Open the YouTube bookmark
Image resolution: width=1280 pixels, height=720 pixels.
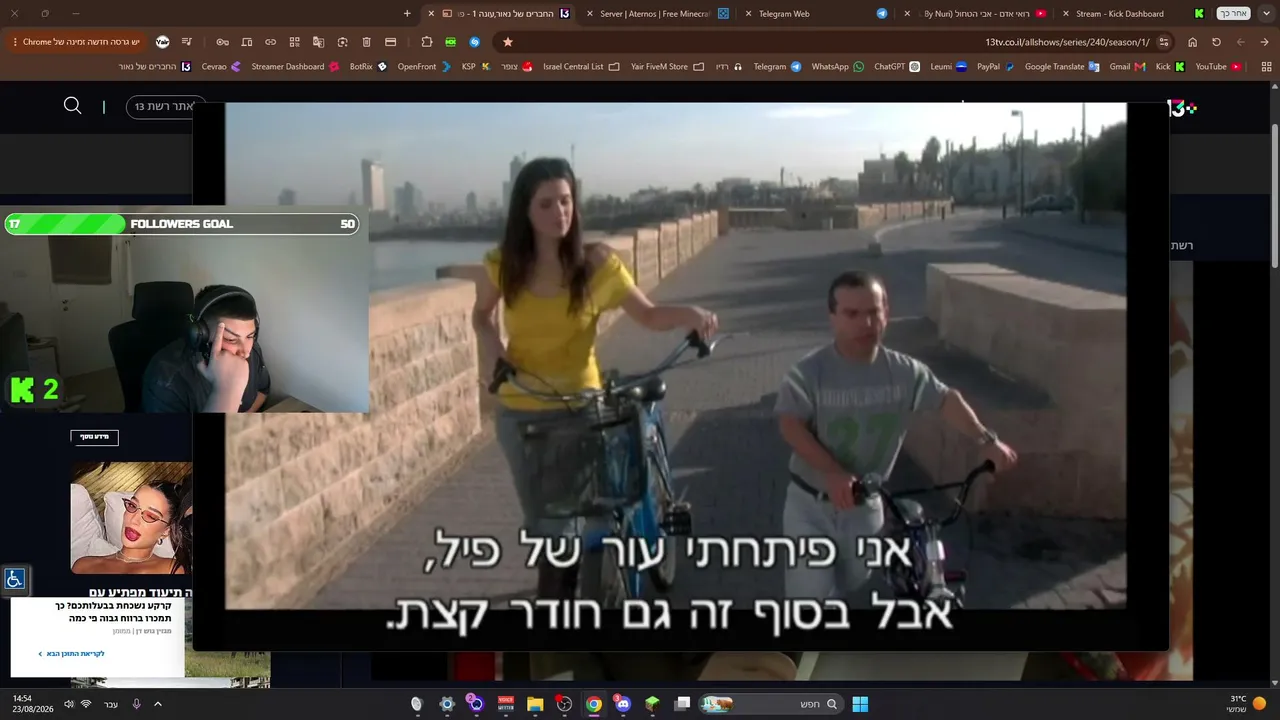pos(1219,67)
